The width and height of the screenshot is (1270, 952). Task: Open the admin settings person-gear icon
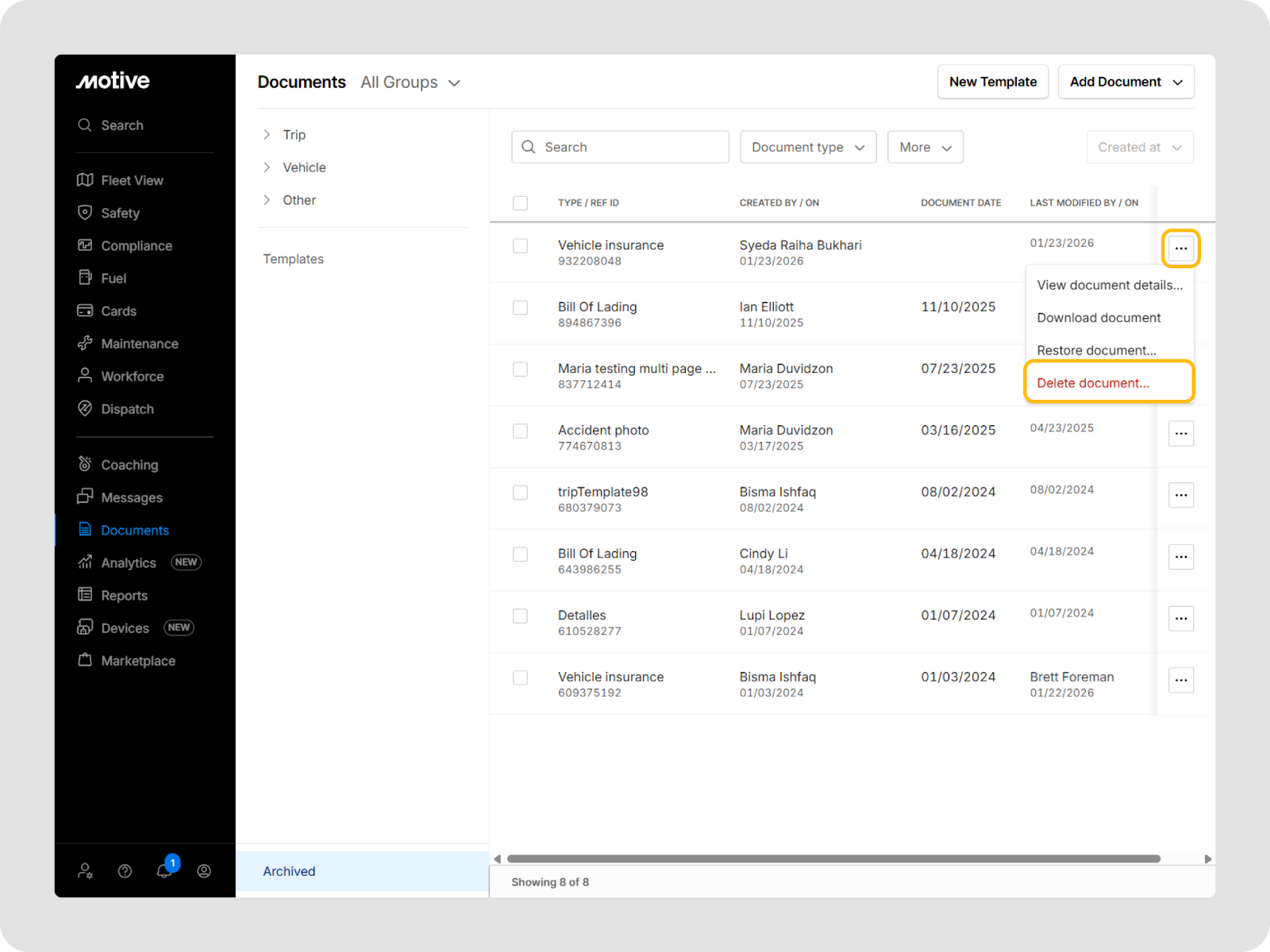pyautogui.click(x=85, y=871)
